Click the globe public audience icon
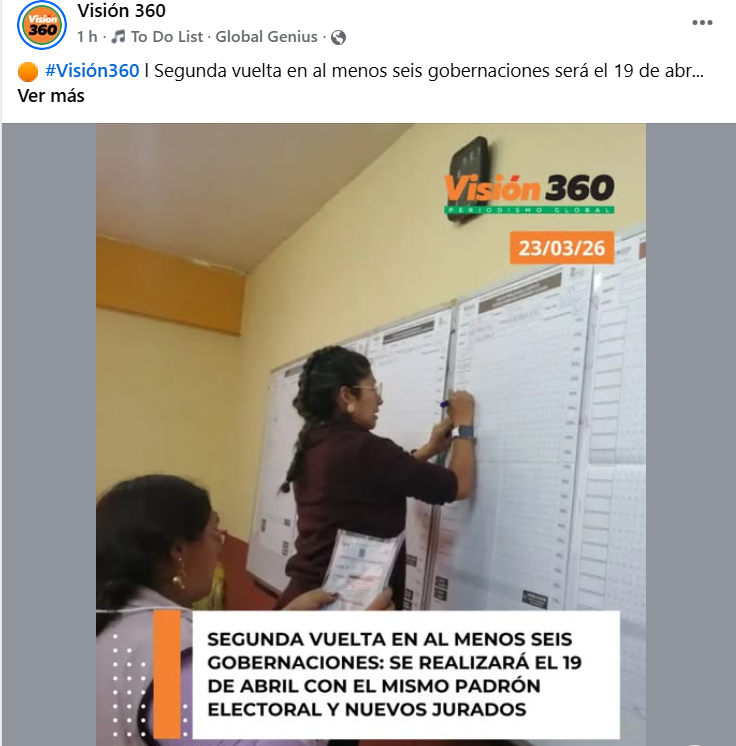 [x=338, y=37]
